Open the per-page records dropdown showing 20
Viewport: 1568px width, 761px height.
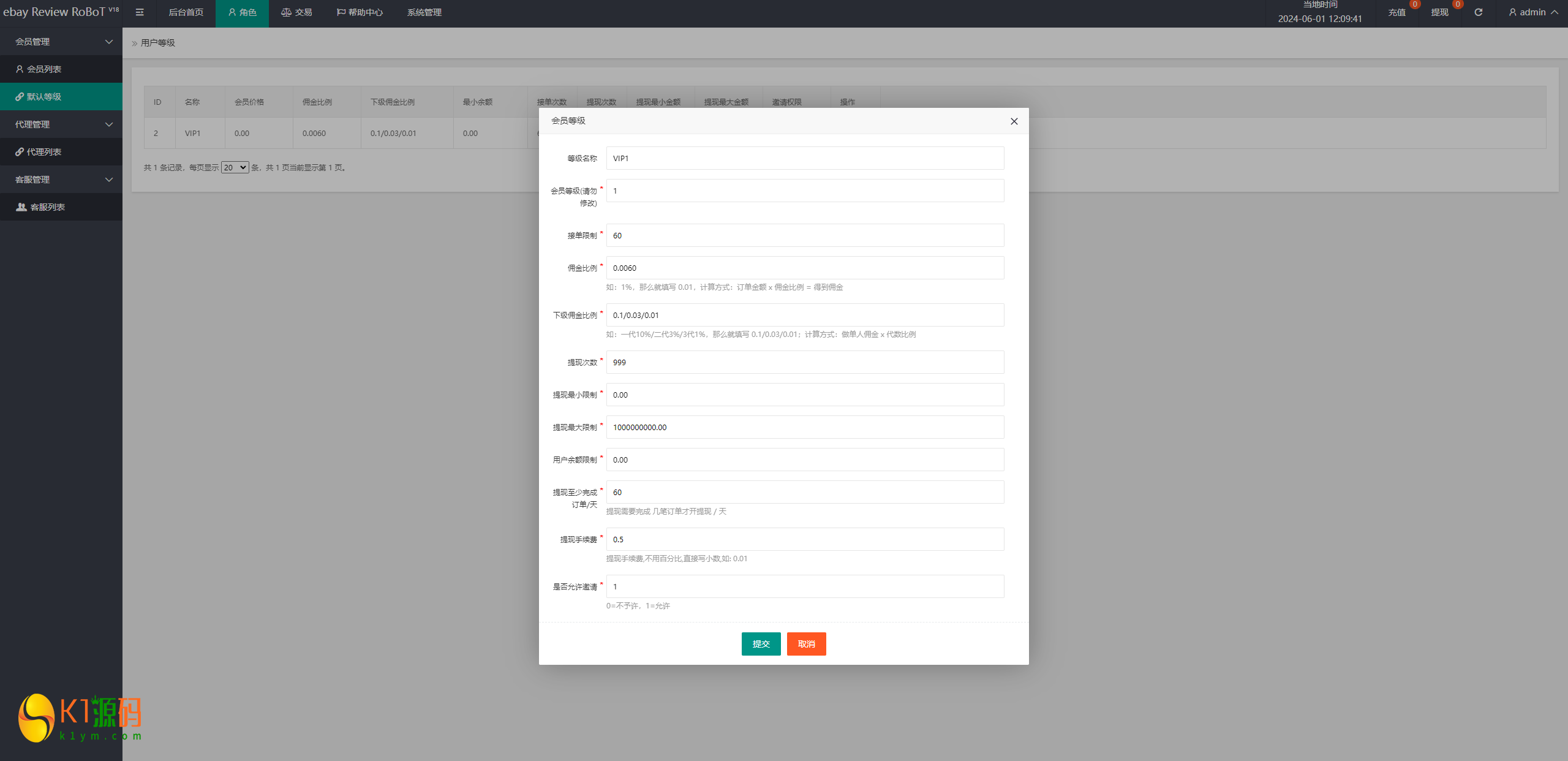[235, 167]
